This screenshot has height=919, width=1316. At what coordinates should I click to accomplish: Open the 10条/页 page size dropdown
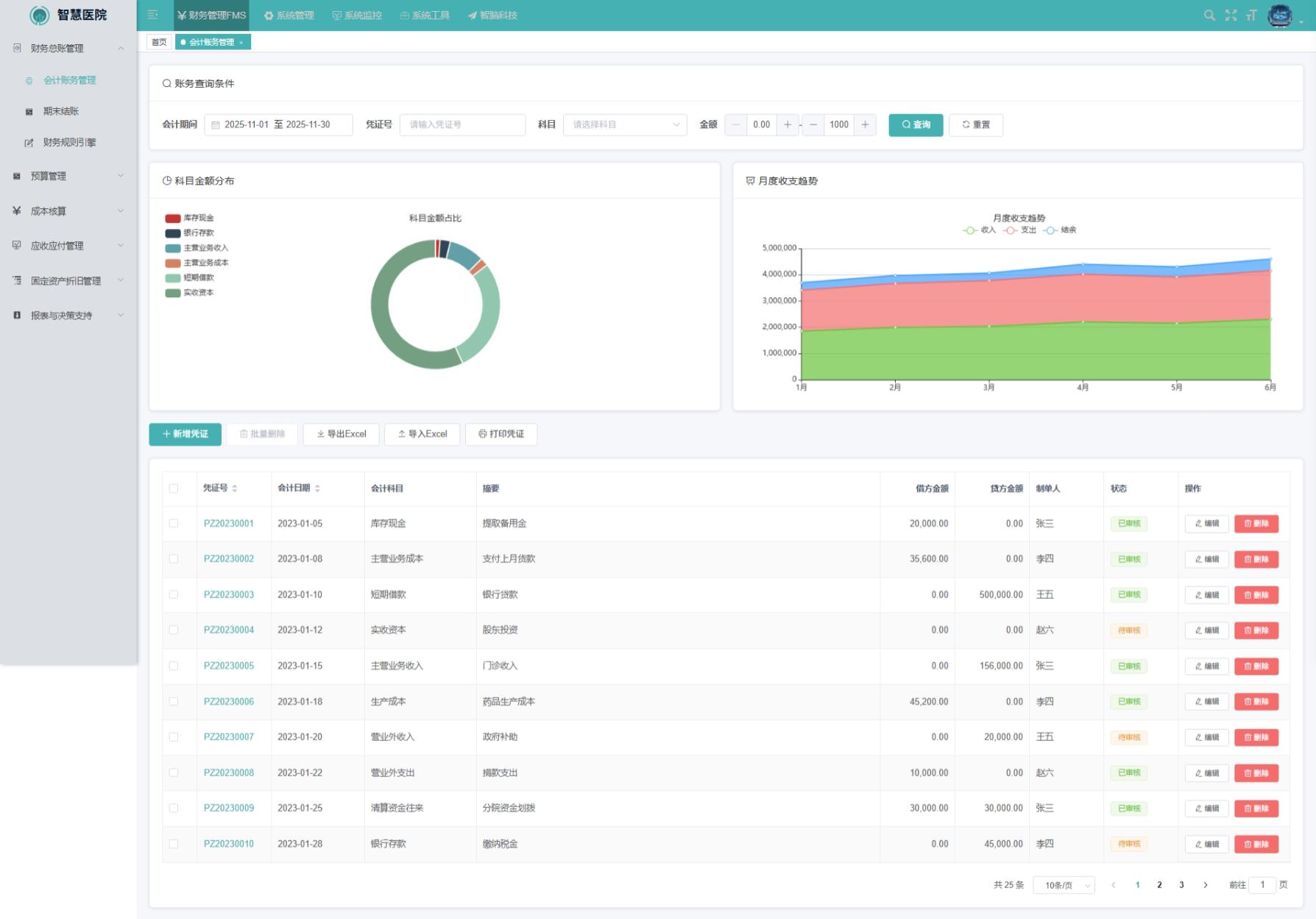pyautogui.click(x=1064, y=885)
